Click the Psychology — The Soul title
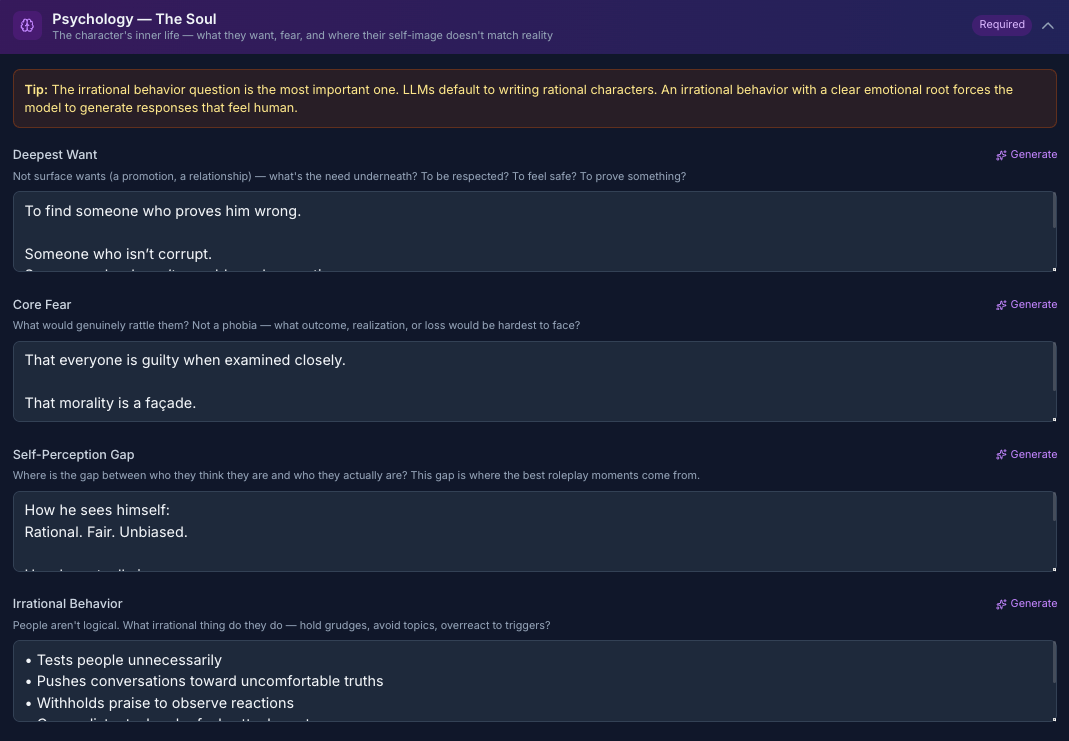The image size is (1069, 741). pyautogui.click(x=134, y=19)
